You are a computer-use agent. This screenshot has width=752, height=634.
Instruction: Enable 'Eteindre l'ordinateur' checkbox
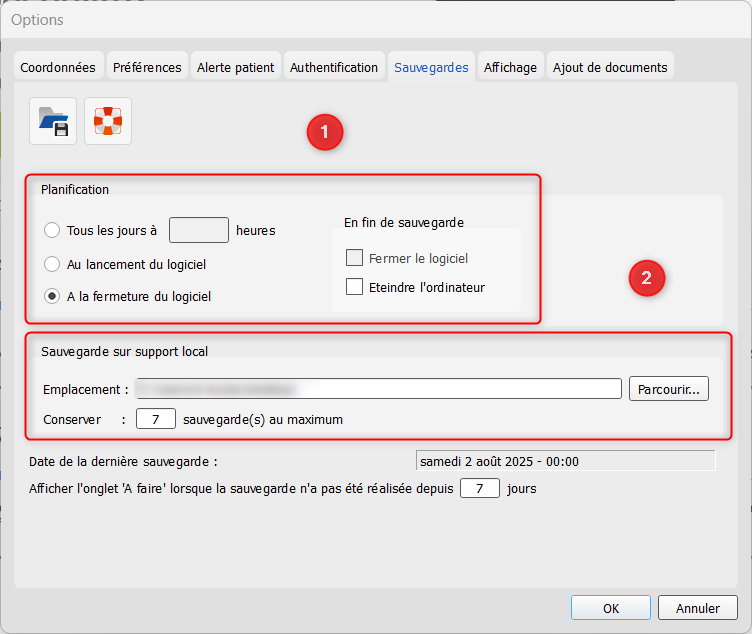coord(354,287)
